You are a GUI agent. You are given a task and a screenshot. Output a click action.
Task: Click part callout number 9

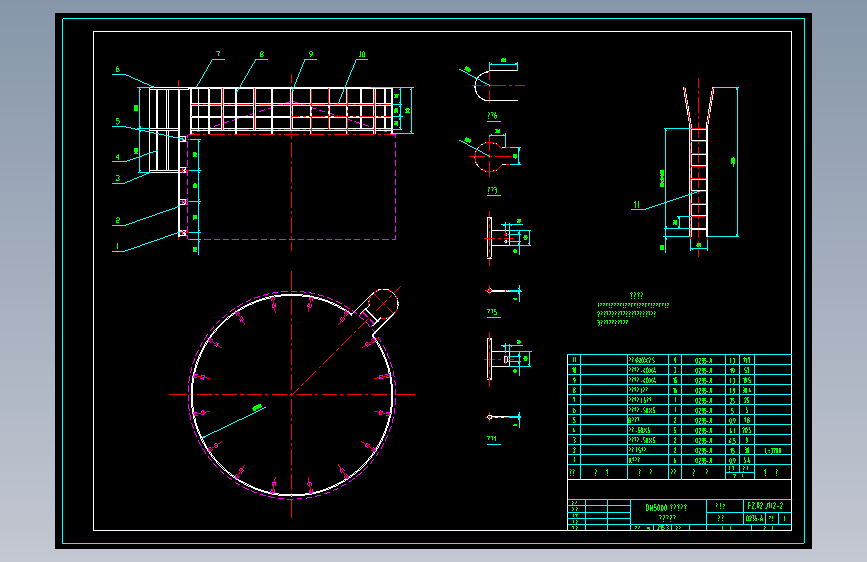[311, 54]
